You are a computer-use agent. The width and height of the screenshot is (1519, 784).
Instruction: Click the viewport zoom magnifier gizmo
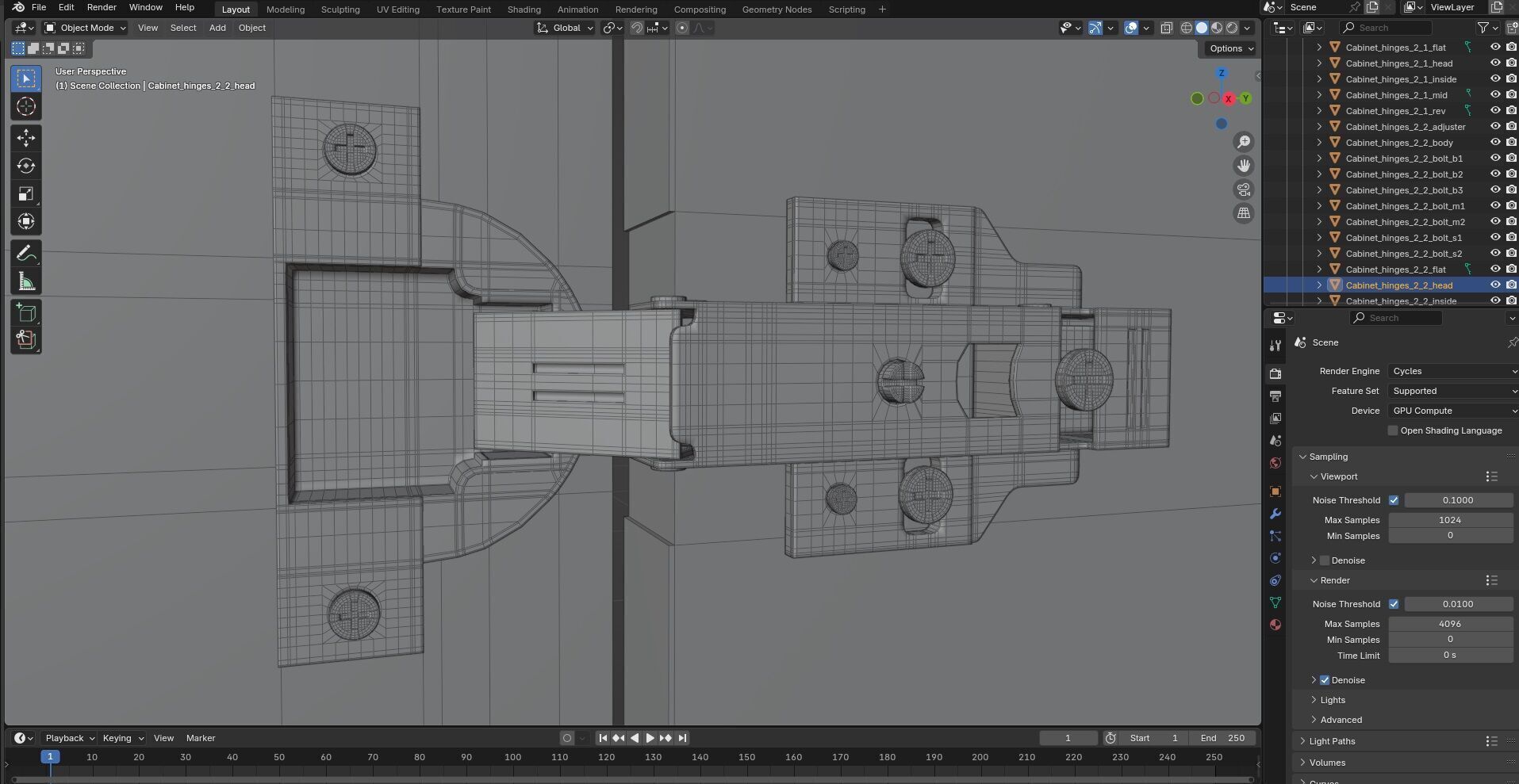(1244, 142)
